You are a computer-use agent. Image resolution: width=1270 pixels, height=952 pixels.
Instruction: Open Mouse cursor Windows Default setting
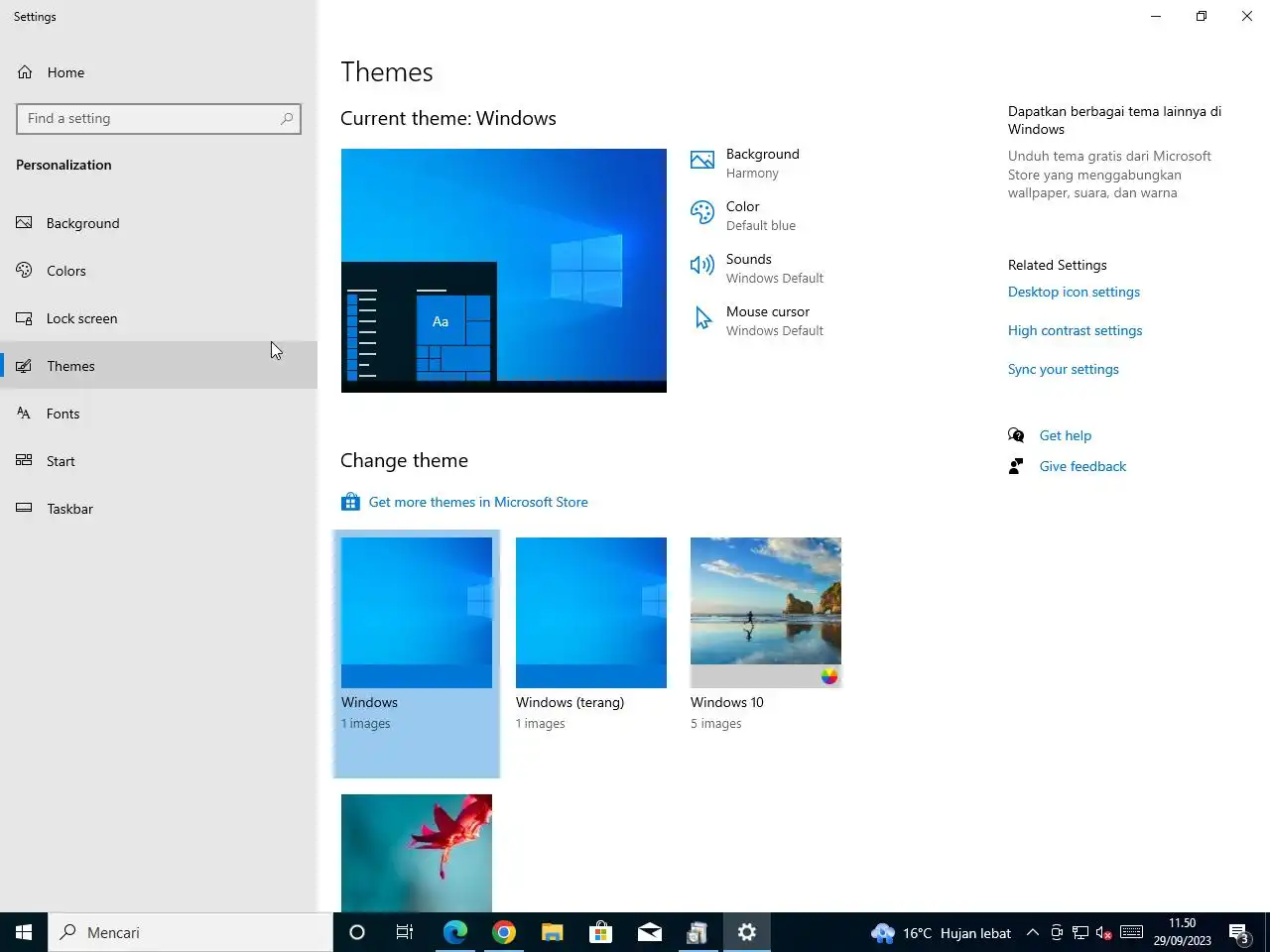(775, 321)
